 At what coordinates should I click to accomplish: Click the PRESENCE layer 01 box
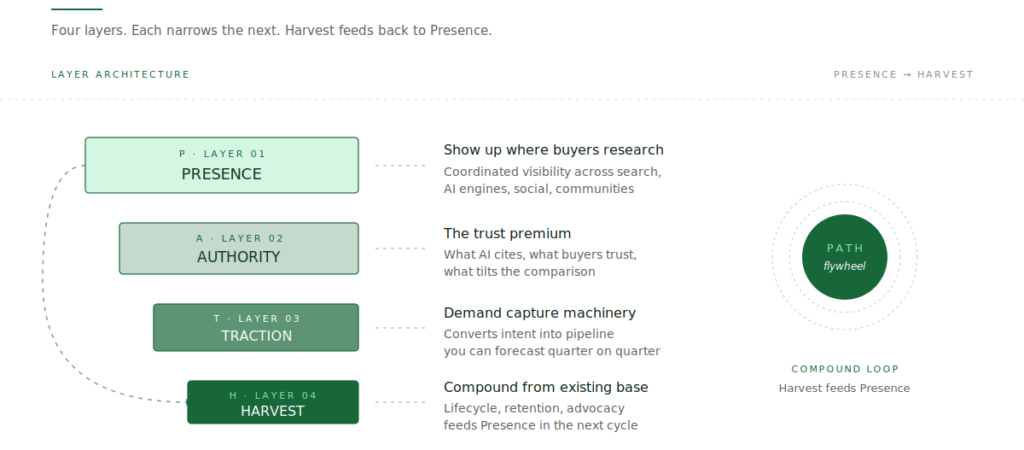coord(222,165)
